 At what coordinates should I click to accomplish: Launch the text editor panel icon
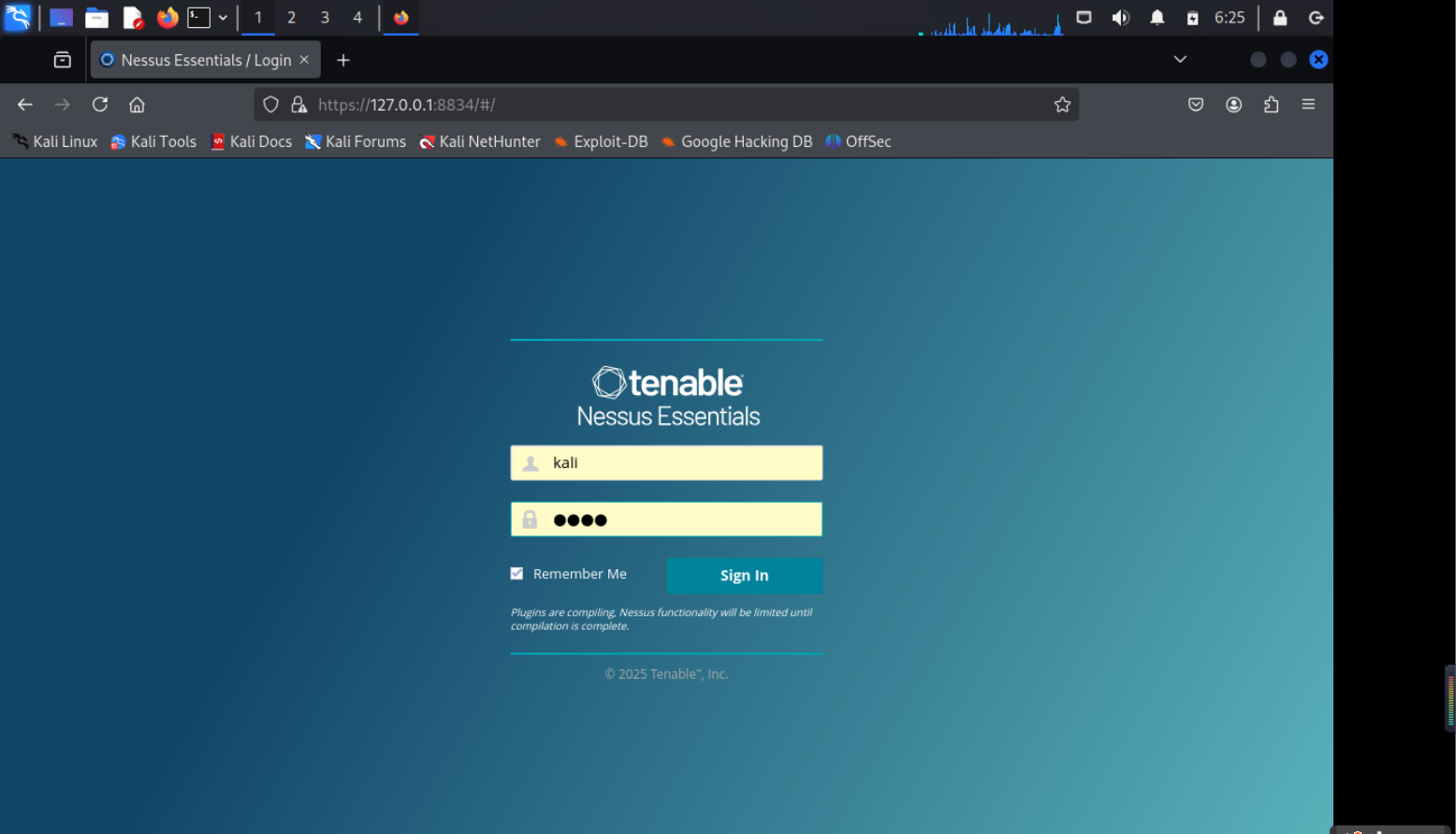point(132,18)
